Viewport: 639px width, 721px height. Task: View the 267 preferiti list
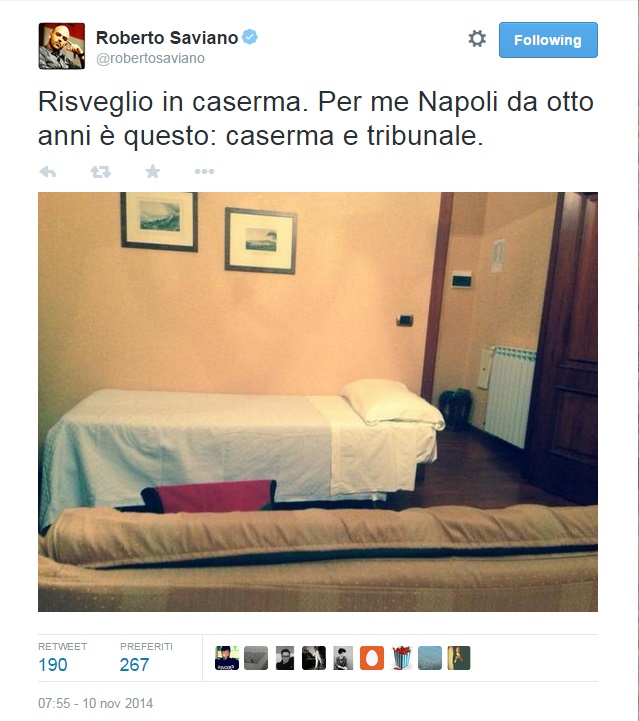[134, 664]
